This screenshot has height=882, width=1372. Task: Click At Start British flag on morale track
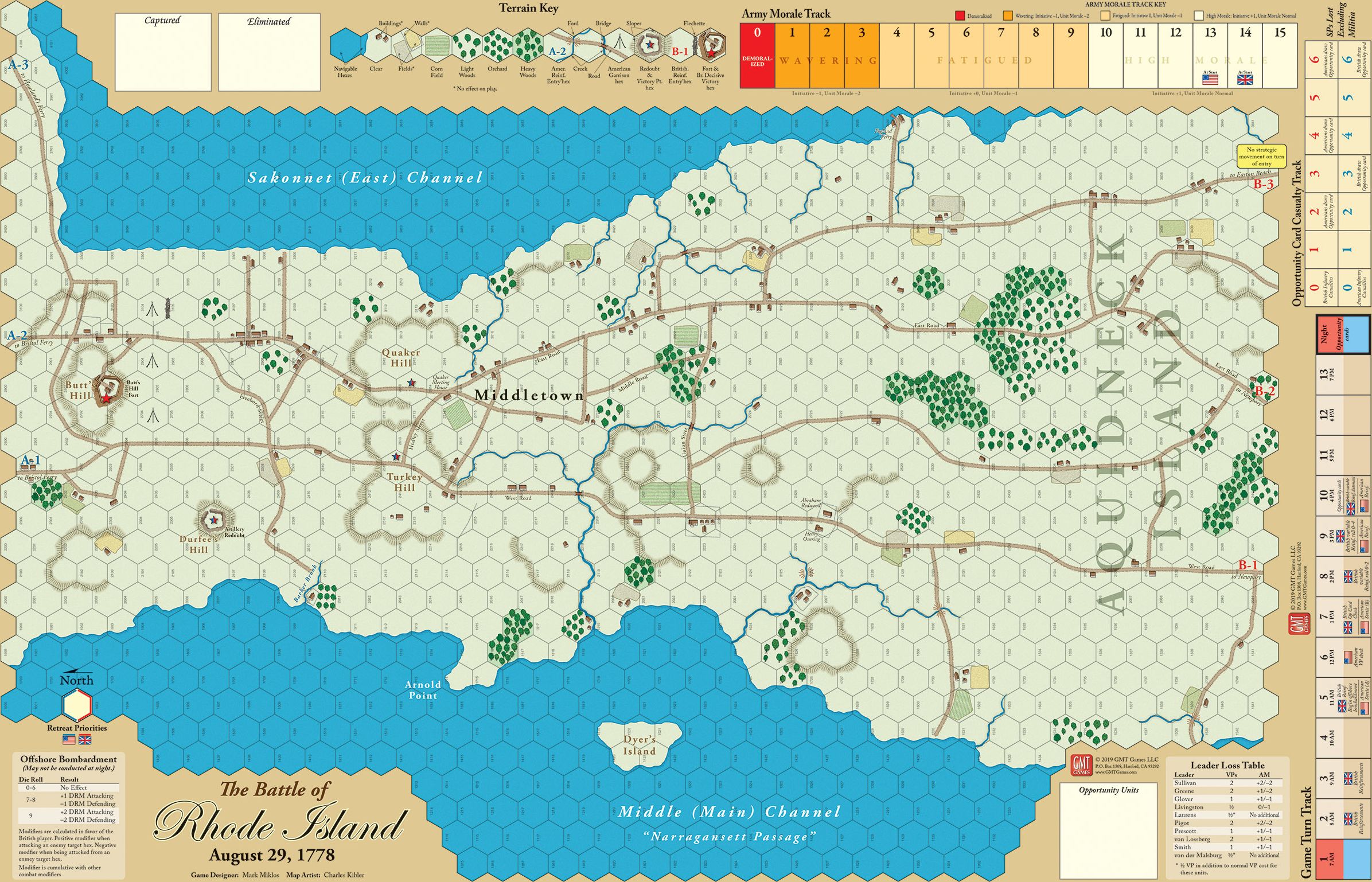(x=1245, y=79)
